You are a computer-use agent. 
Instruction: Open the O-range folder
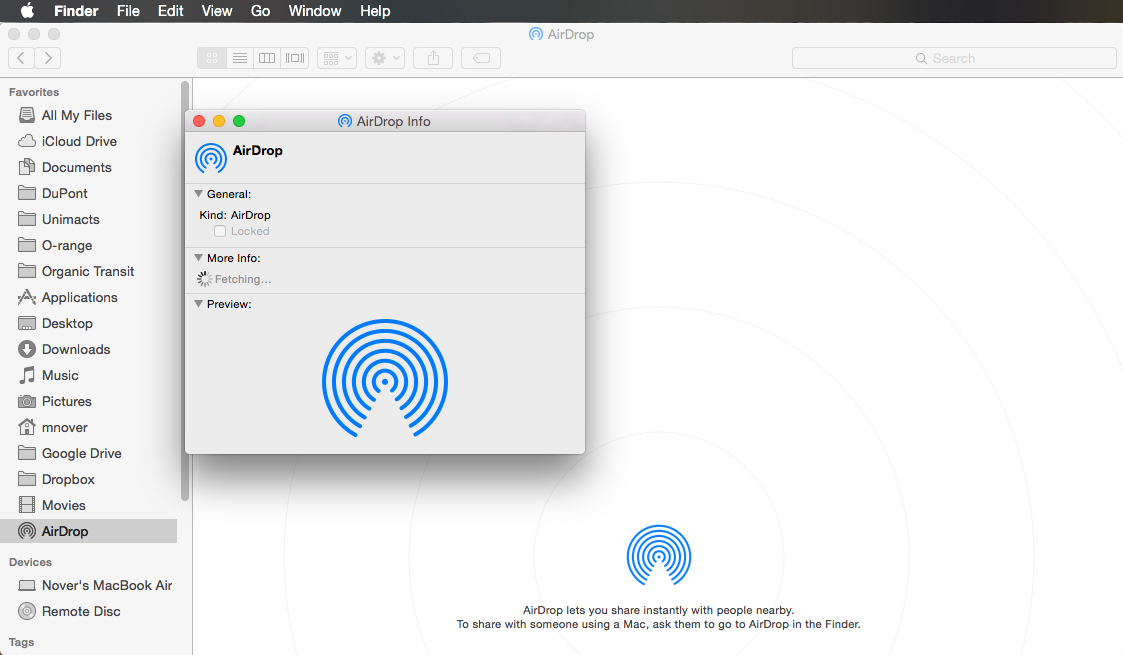pyautogui.click(x=89, y=246)
